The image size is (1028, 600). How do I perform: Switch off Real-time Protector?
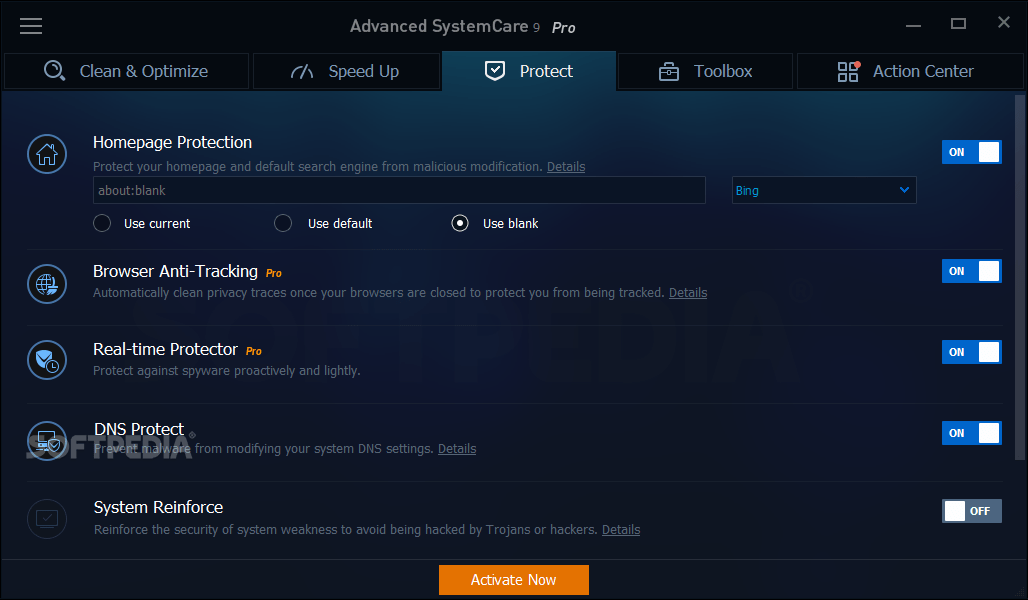tap(972, 352)
